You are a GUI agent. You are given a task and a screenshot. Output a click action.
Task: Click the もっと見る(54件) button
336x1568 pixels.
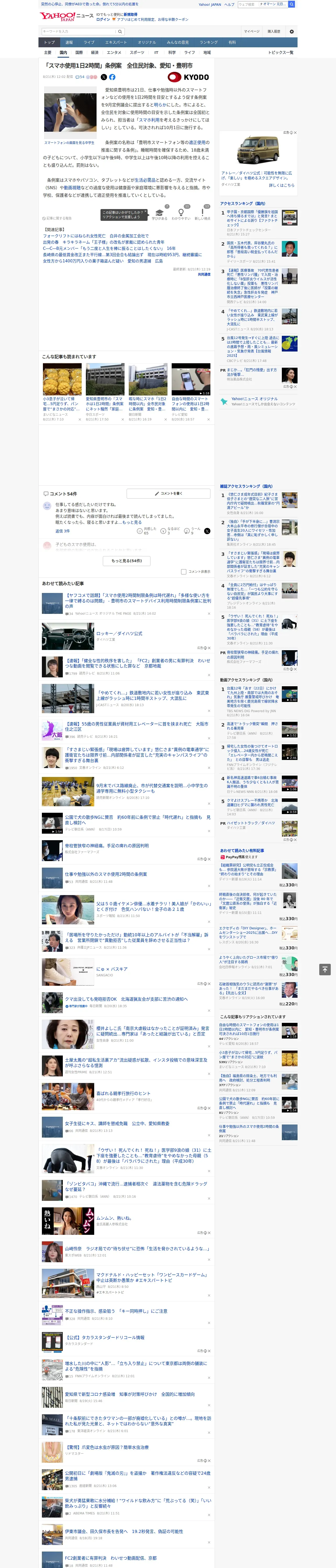tap(126, 561)
